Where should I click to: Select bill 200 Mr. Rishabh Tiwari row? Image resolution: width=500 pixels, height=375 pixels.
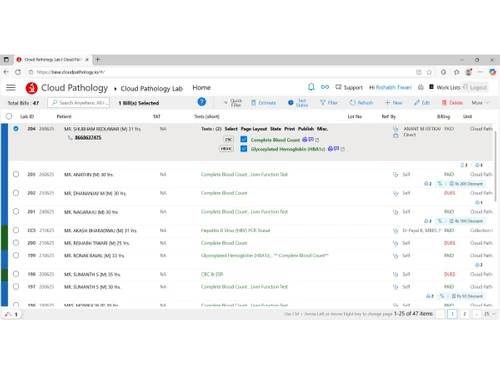click(16, 243)
